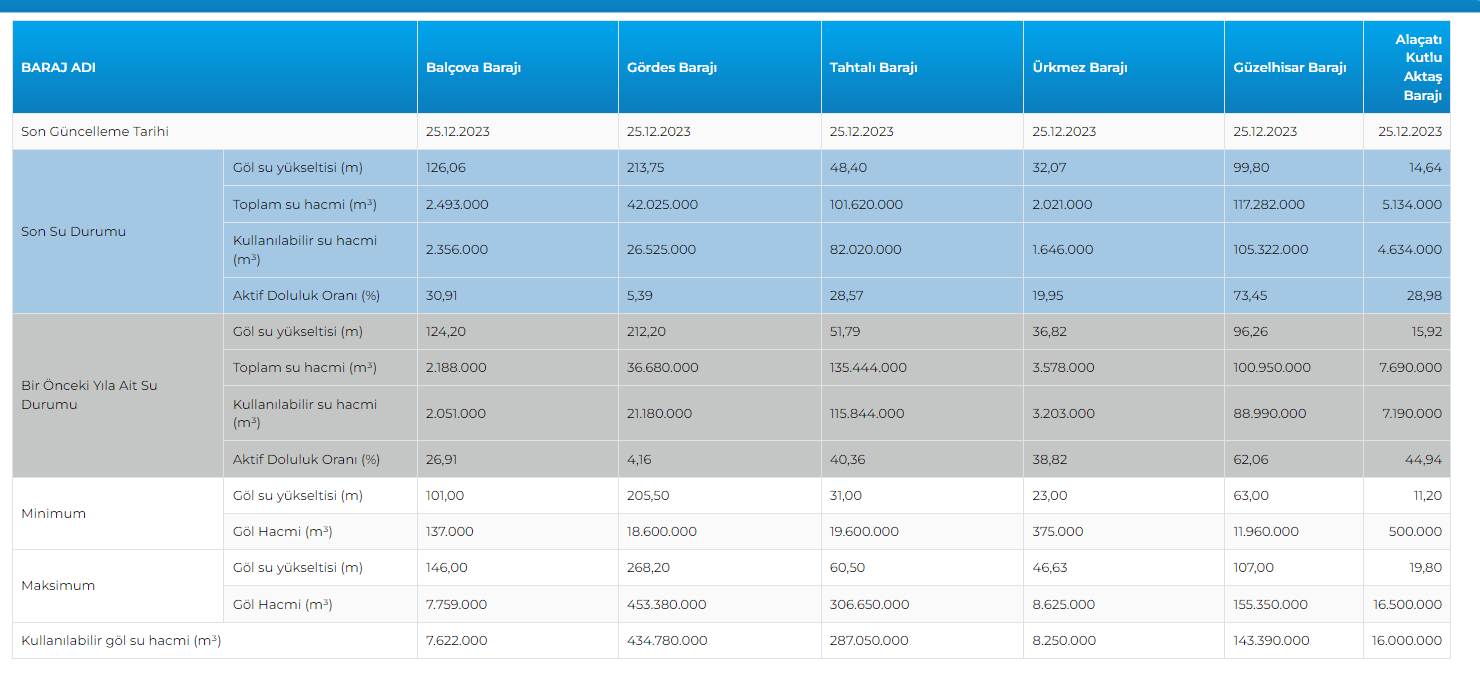This screenshot has width=1480, height=681.
Task: Select the 73,45 fill rate for Güzelhisar
Action: click(1250, 296)
